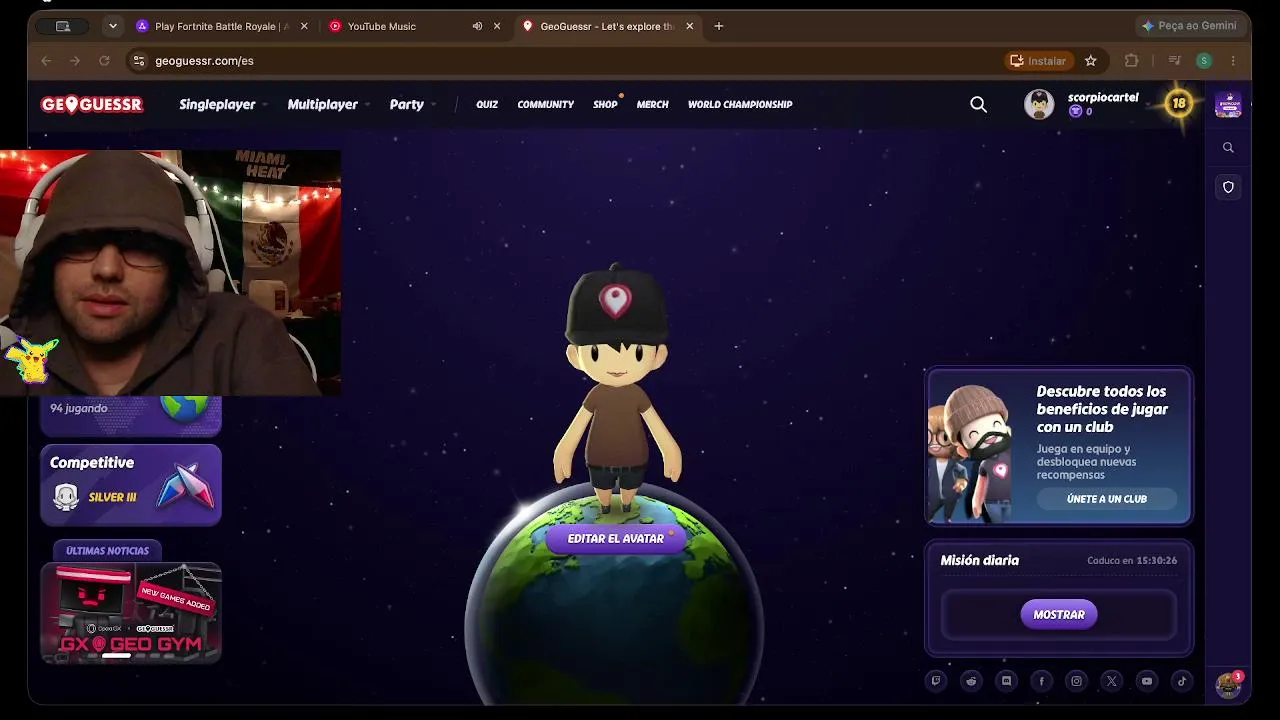Screen dimensions: 1280x720
Task: Close the Play Fortnite Battle Royale tab
Action: tap(303, 26)
